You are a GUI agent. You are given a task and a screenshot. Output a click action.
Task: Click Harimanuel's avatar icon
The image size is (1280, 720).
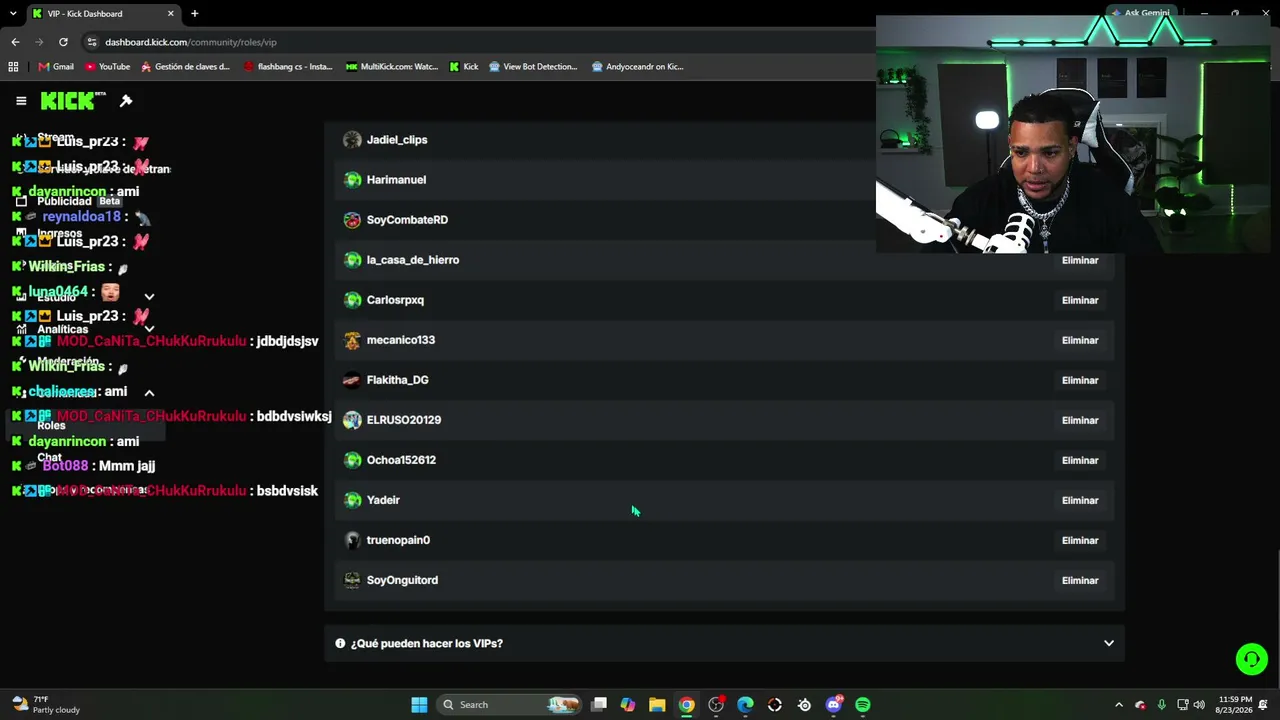(352, 180)
